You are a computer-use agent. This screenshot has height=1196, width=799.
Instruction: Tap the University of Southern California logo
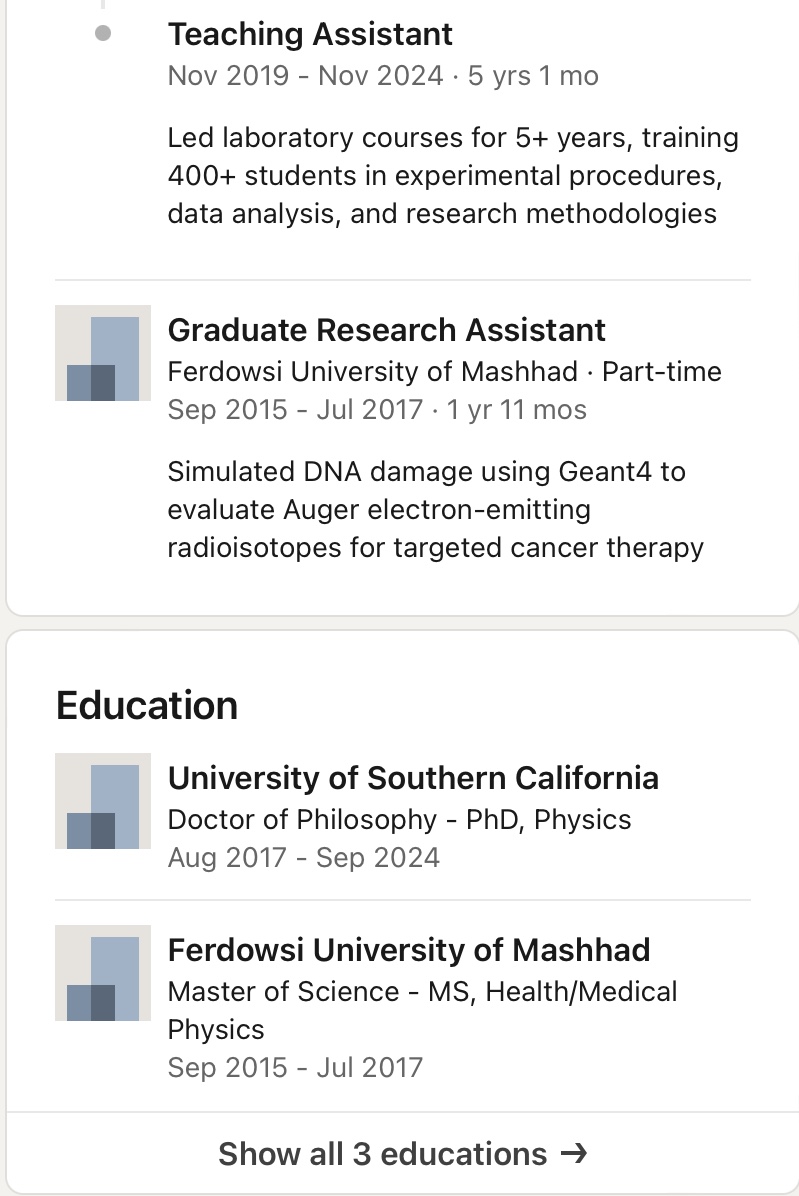[103, 801]
